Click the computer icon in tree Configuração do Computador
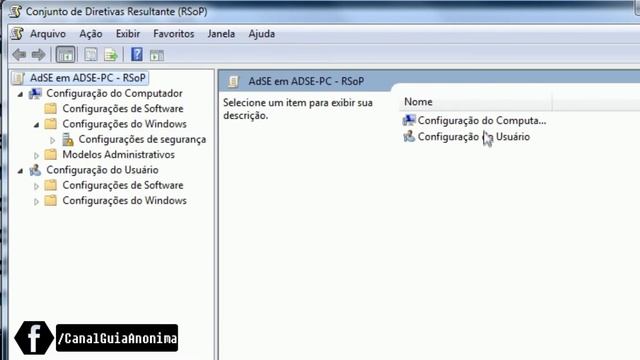Screen dimensions: 640x360 click(35, 93)
